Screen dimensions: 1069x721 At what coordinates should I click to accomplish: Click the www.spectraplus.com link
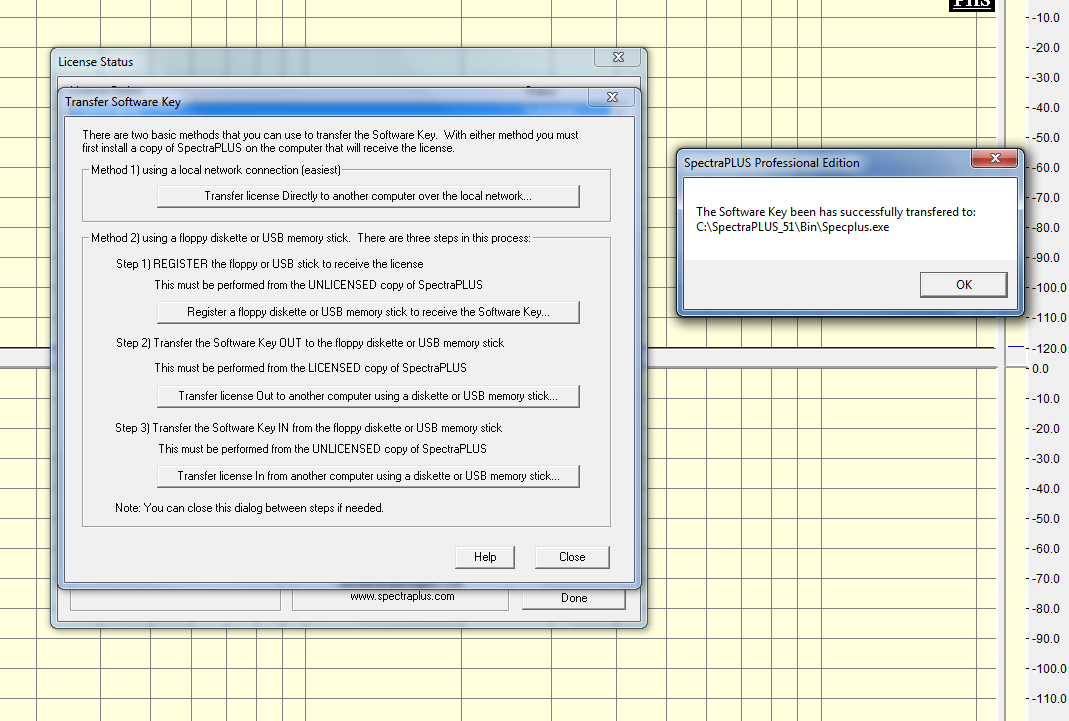pyautogui.click(x=402, y=596)
